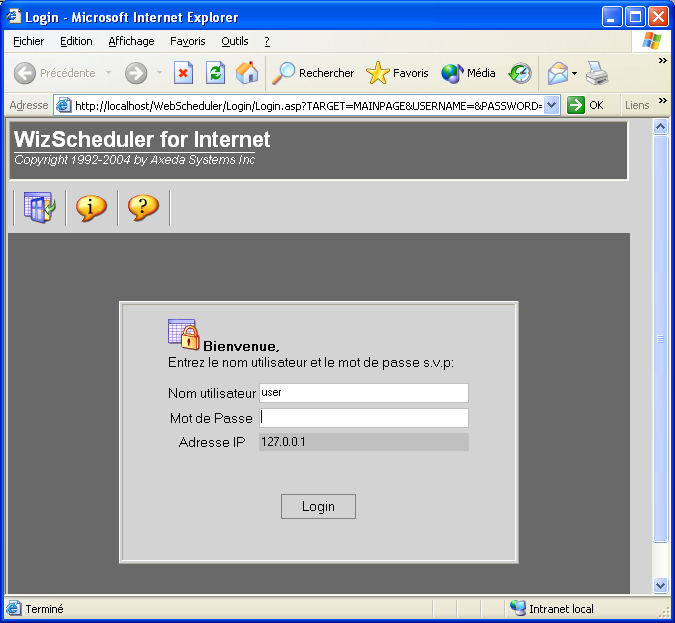The height and width of the screenshot is (623, 675).
Task: Click the scrollbar down arrow
Action: [660, 586]
